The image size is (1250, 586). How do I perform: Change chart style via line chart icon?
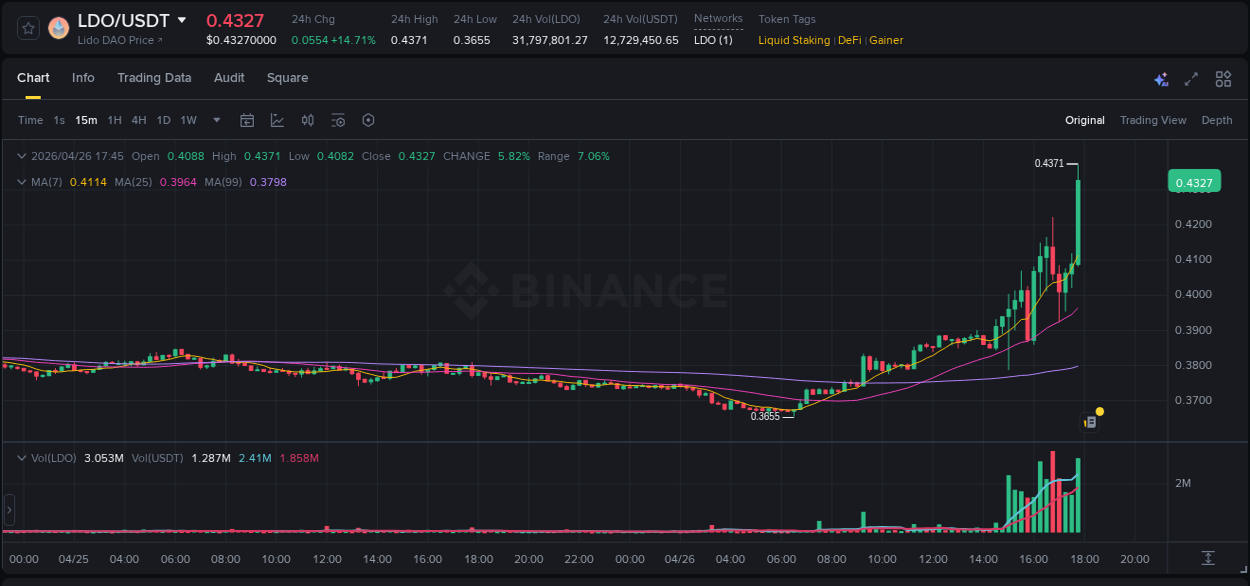(277, 120)
